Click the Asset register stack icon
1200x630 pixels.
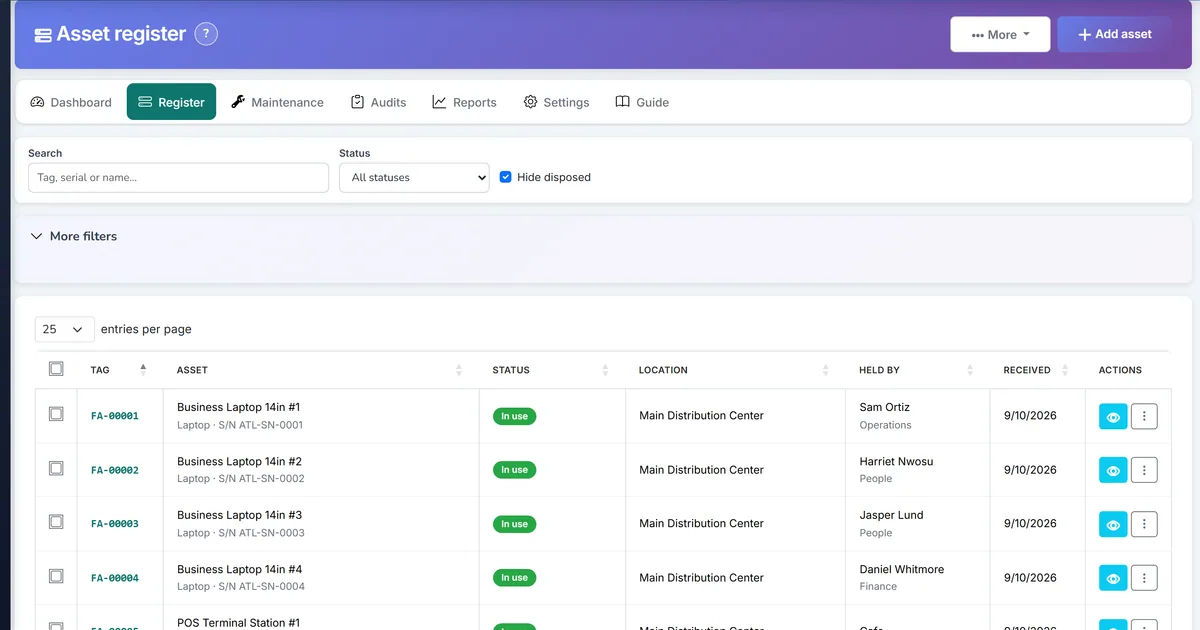click(x=43, y=35)
